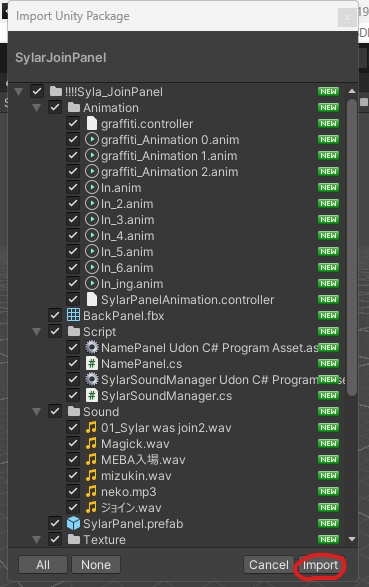The height and width of the screenshot is (587, 369).
Task: Close the Import Unity Package dialog
Action: (347, 17)
